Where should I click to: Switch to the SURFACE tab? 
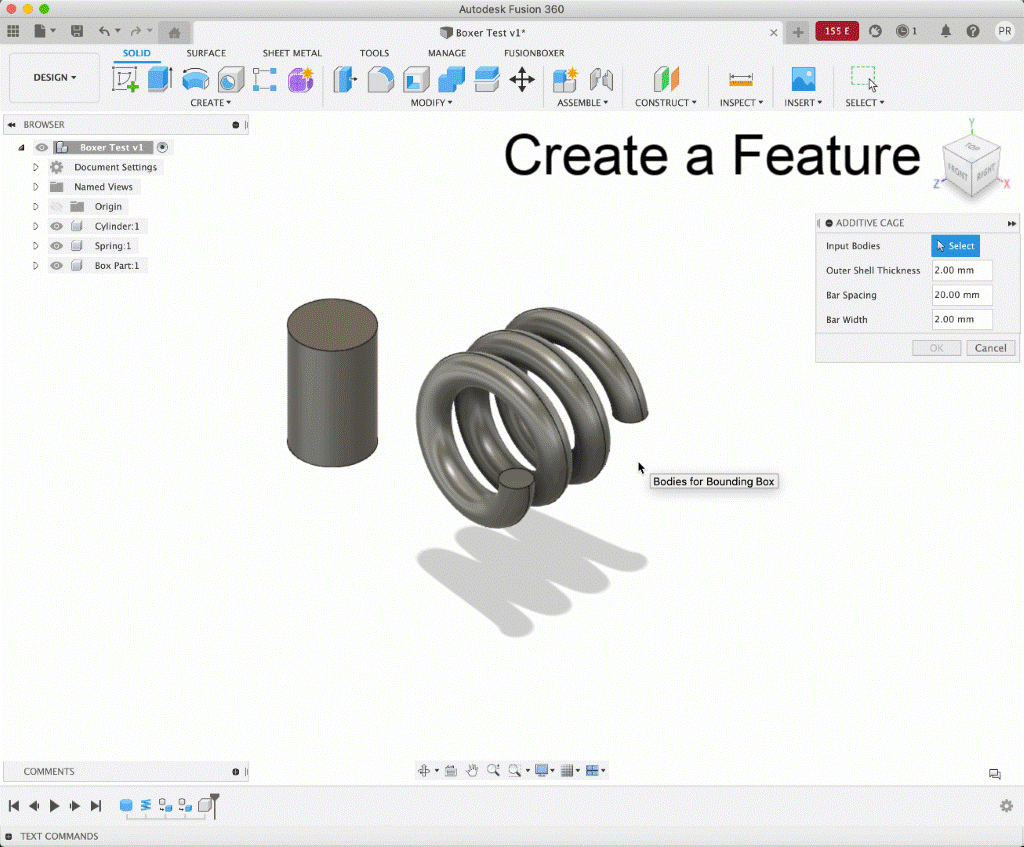(206, 53)
